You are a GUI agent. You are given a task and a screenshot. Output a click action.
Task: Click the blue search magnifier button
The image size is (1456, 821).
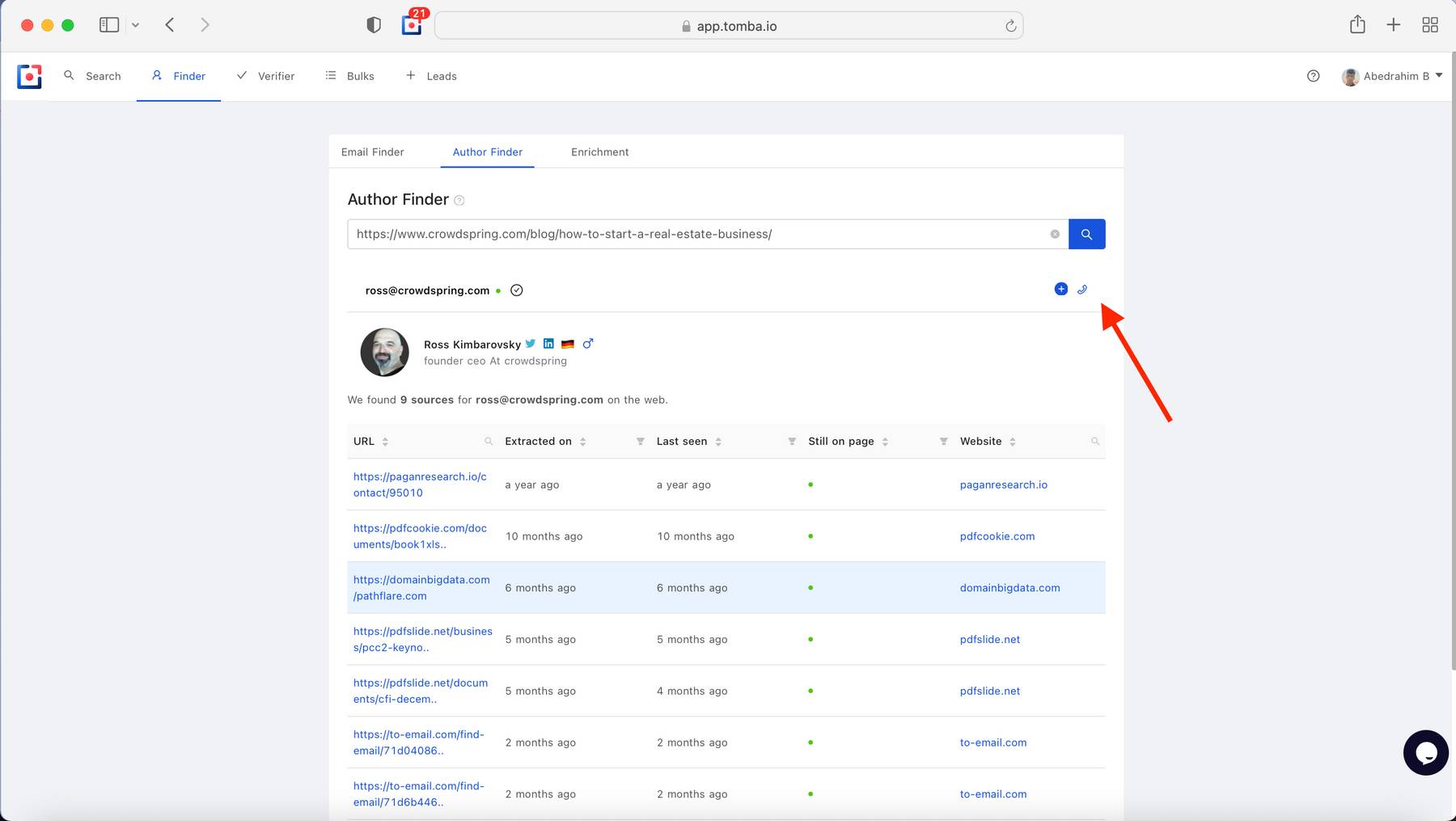click(1086, 234)
